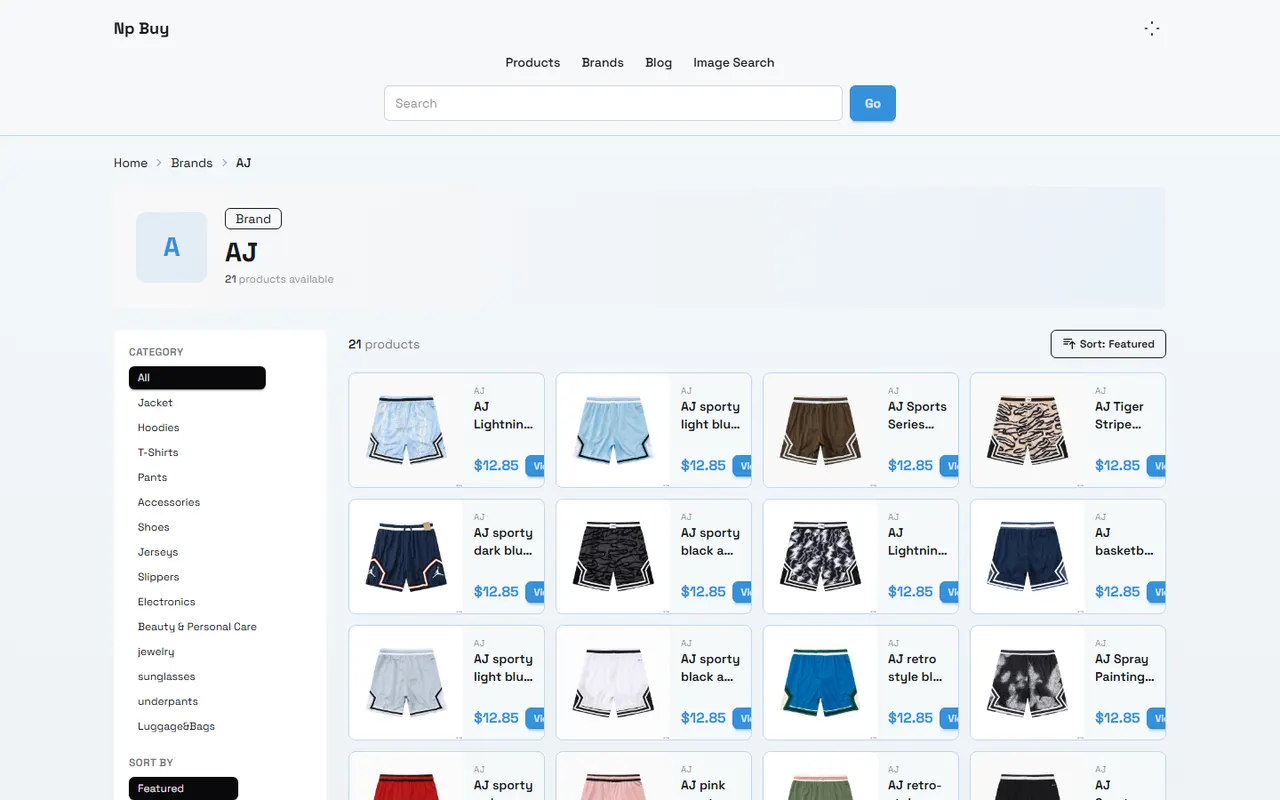Toggle the theme icon in header
The width and height of the screenshot is (1280, 800).
tap(1152, 29)
